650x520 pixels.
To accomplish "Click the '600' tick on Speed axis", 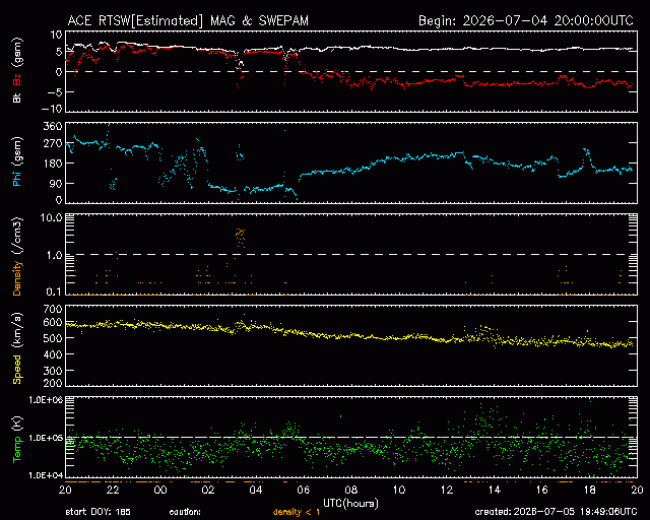I will [x=53, y=323].
